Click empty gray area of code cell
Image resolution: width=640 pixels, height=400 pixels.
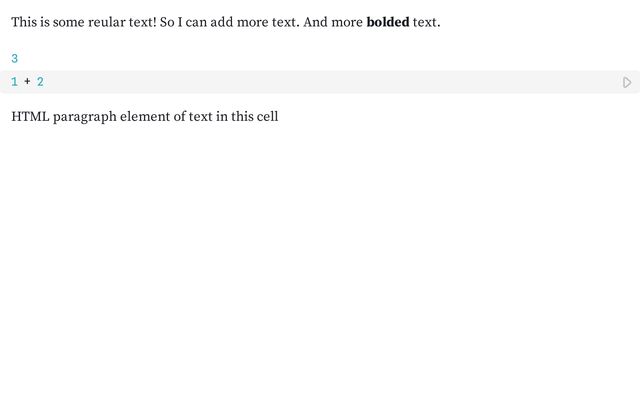[327, 82]
